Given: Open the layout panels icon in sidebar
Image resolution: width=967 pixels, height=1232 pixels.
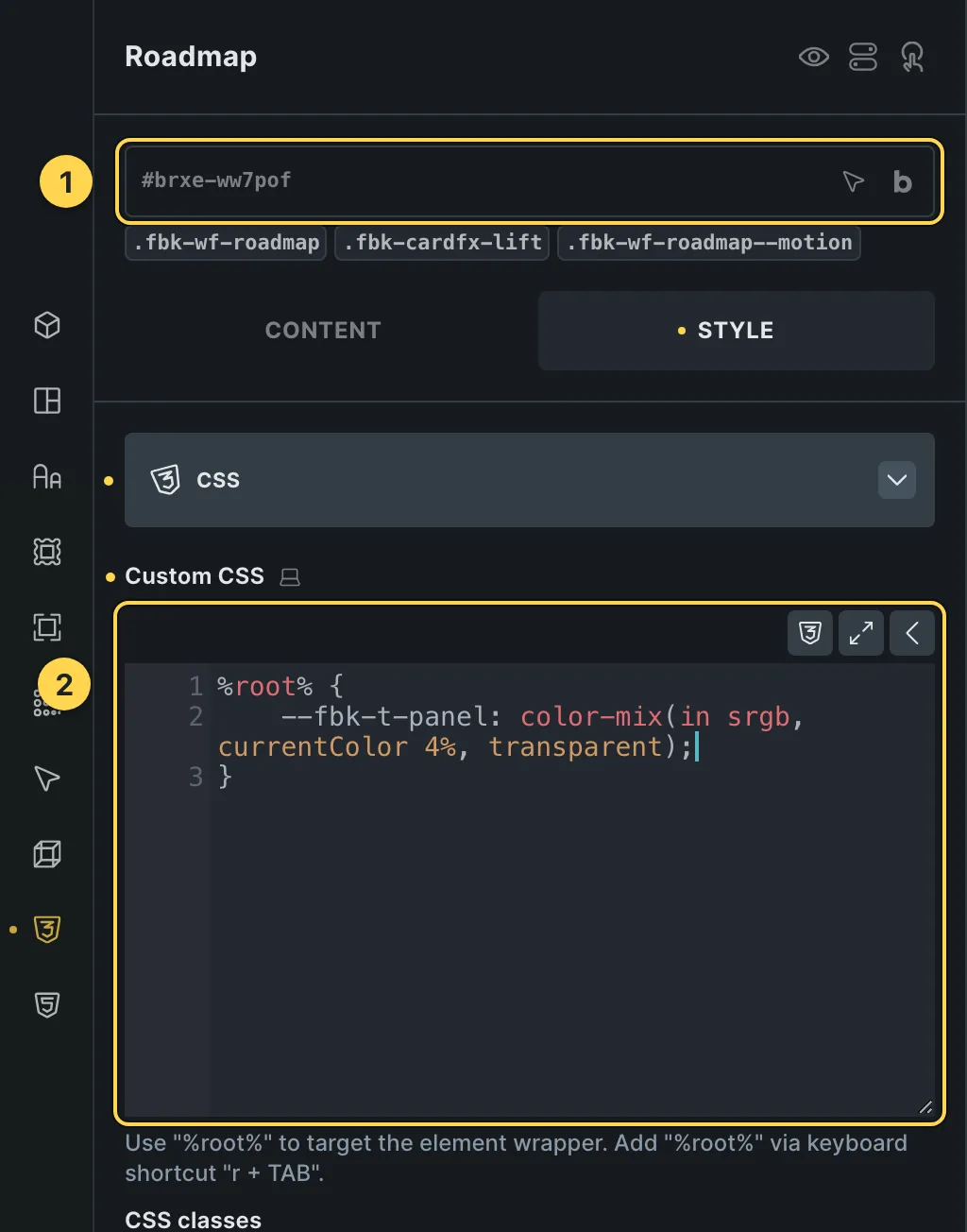Looking at the screenshot, I should point(47,401).
